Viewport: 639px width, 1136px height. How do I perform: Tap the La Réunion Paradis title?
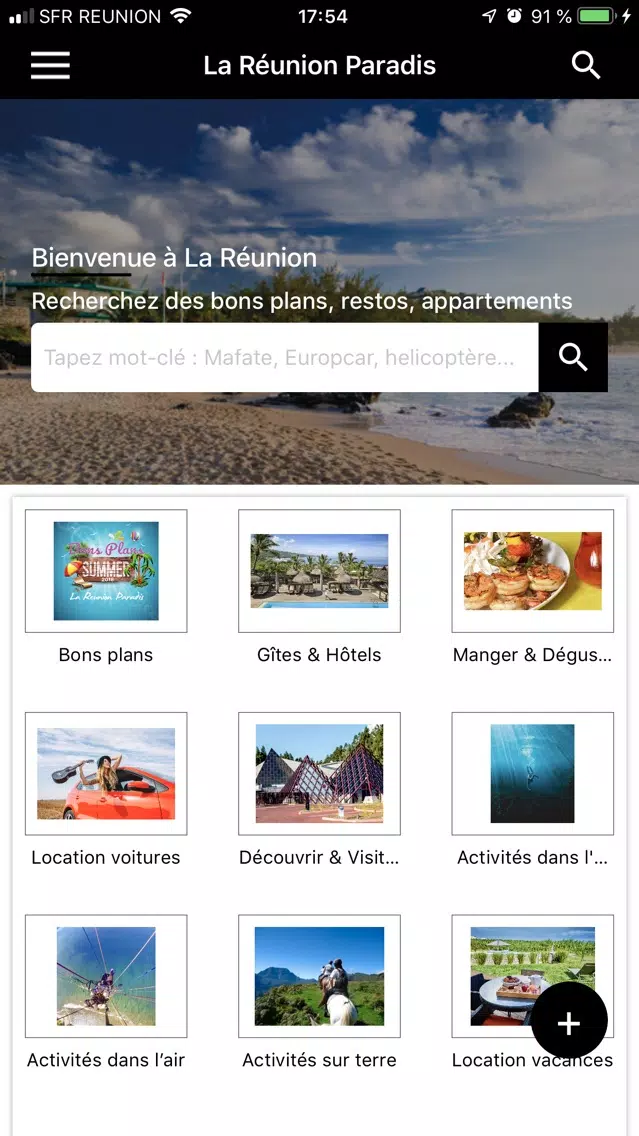(320, 65)
